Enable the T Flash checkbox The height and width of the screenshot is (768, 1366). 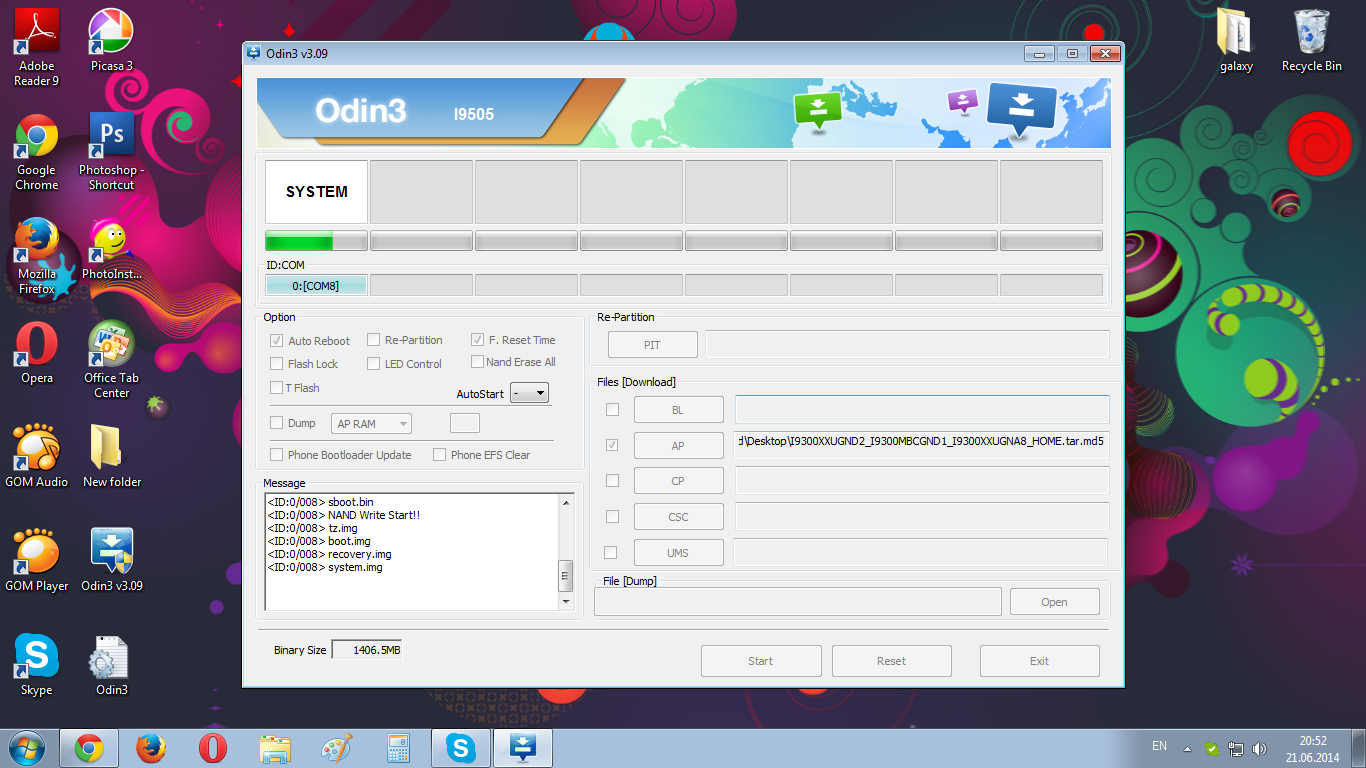tap(277, 388)
